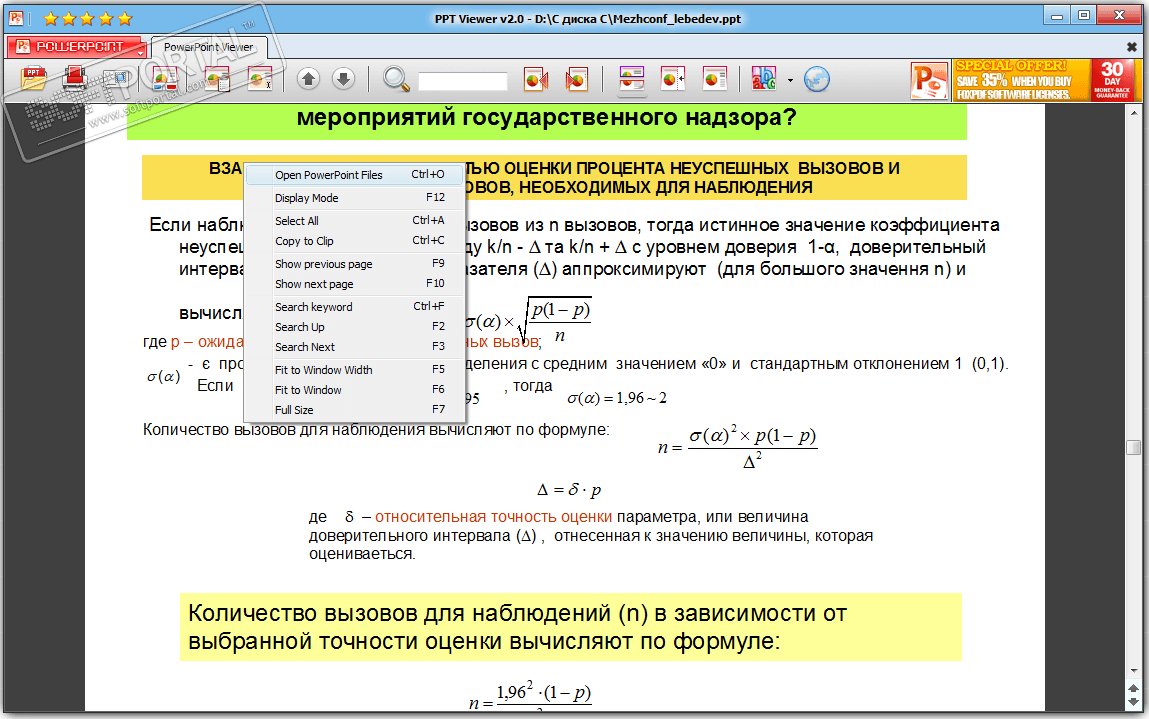The width and height of the screenshot is (1149, 719).
Task: Click in the search keyword field
Action: click(x=462, y=81)
